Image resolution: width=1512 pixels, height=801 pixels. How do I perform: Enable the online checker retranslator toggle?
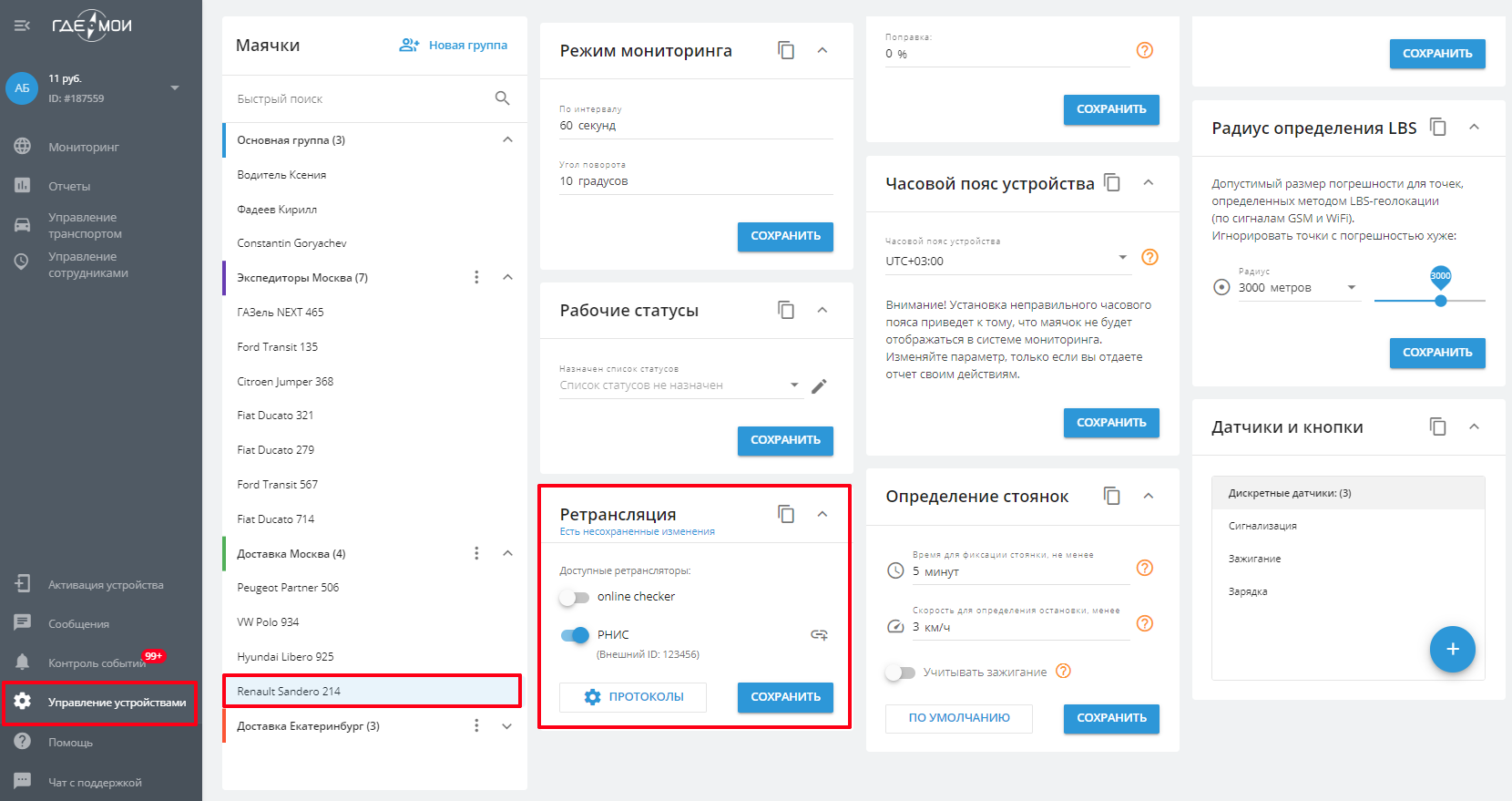click(x=575, y=598)
